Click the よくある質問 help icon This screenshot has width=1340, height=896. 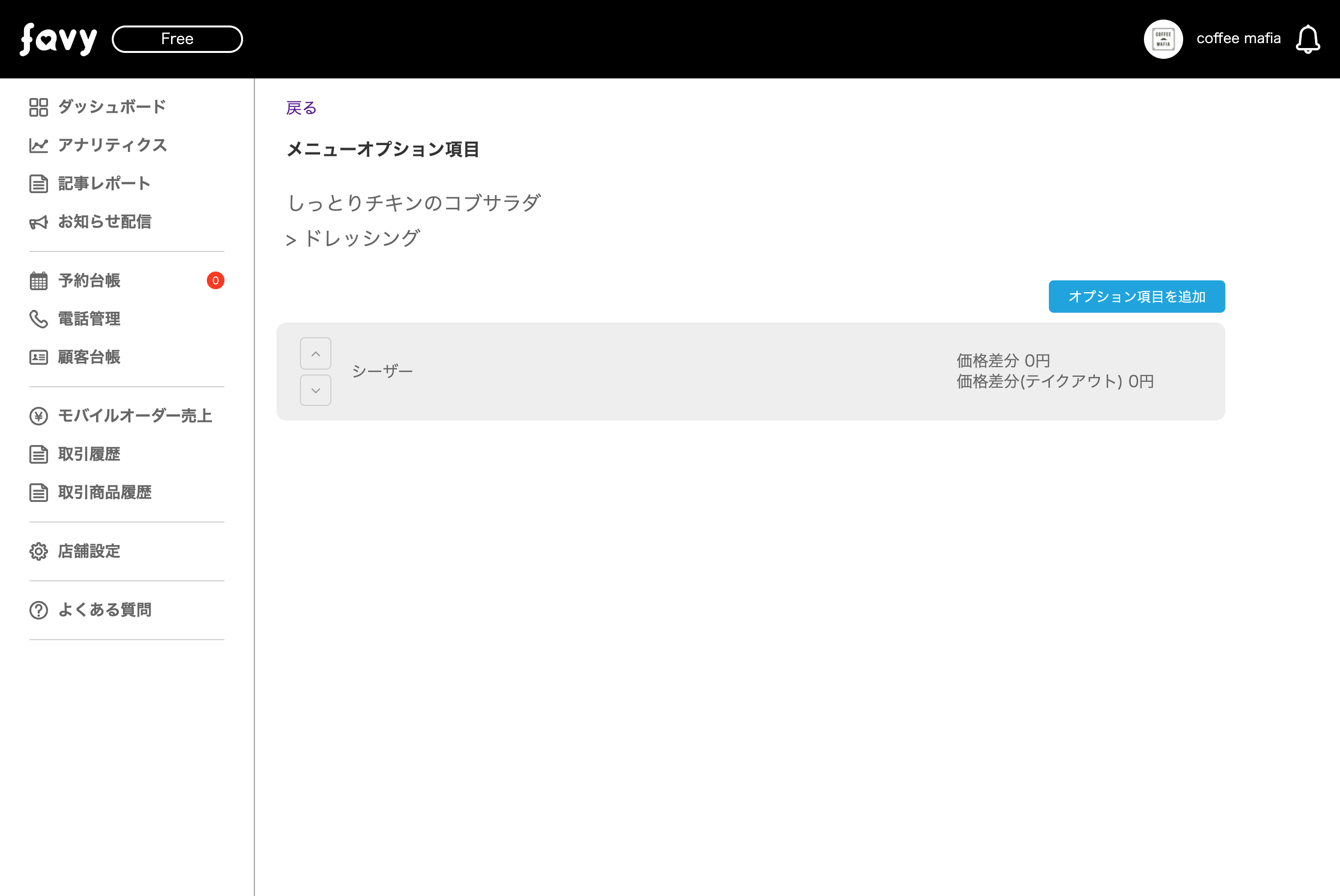point(38,610)
